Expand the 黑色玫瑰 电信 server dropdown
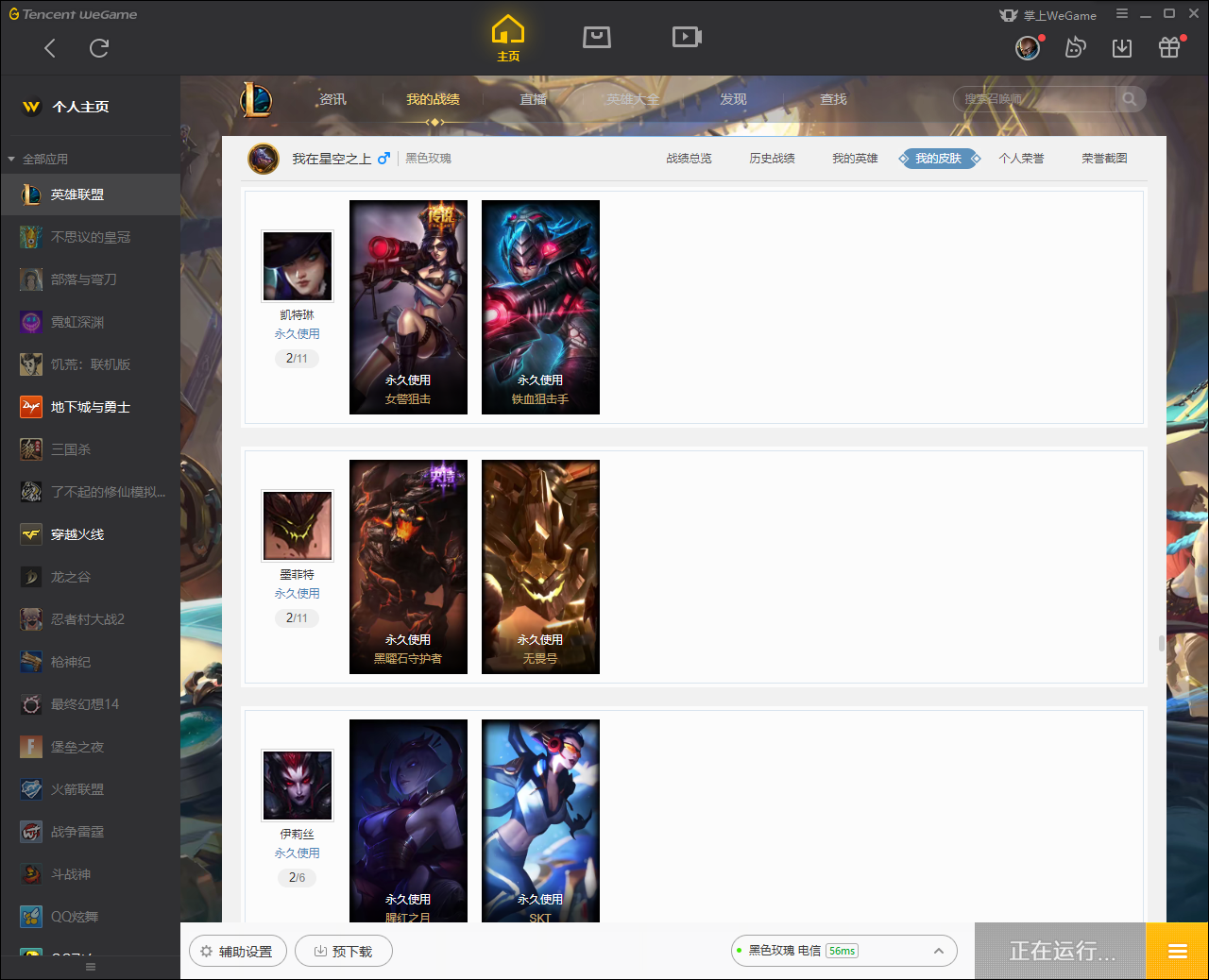 point(844,951)
